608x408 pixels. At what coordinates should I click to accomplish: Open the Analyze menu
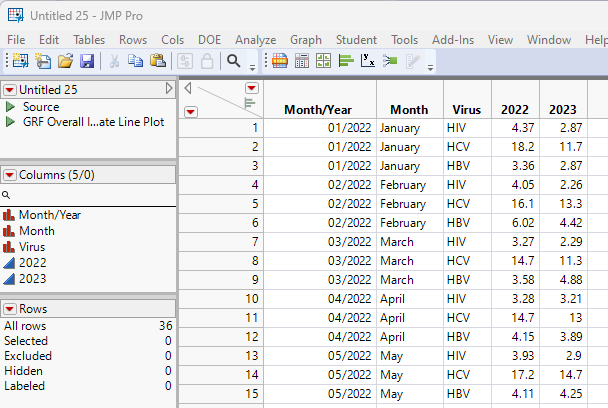point(256,40)
